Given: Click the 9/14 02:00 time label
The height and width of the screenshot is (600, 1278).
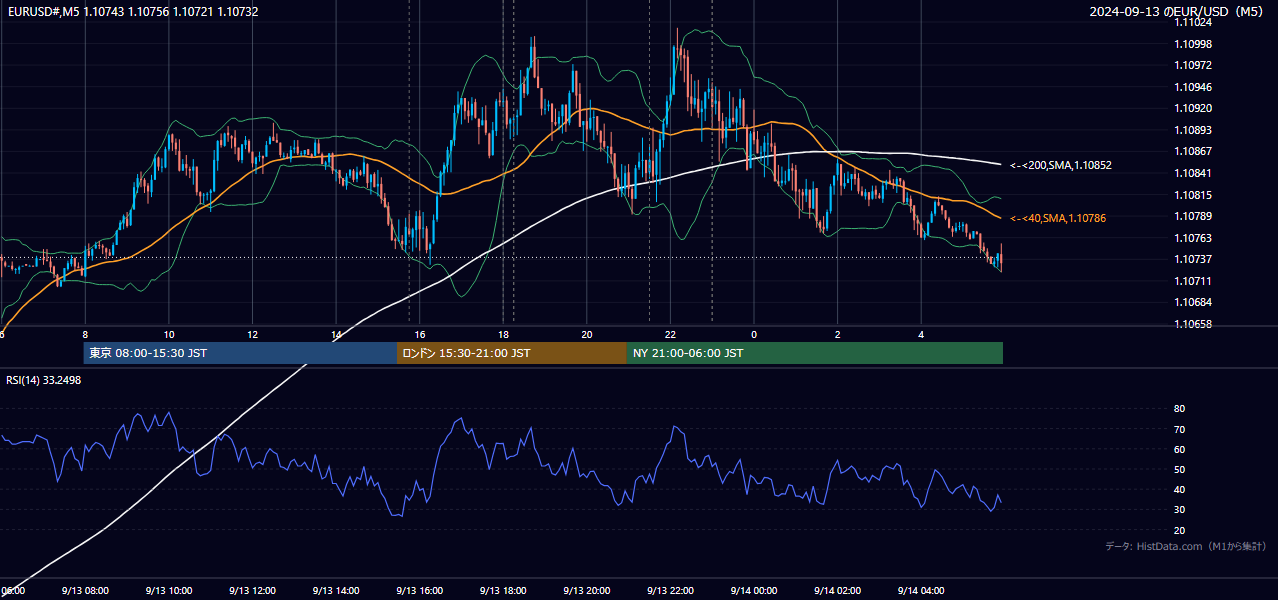Looking at the screenshot, I should (x=838, y=591).
